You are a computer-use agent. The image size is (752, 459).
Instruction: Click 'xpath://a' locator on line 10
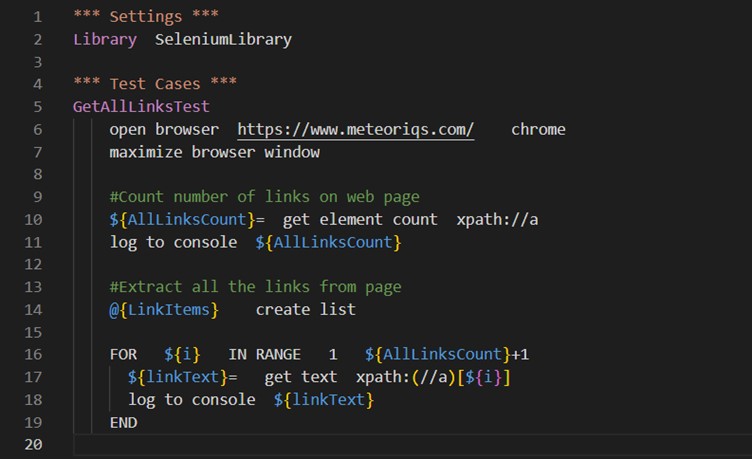coord(497,220)
